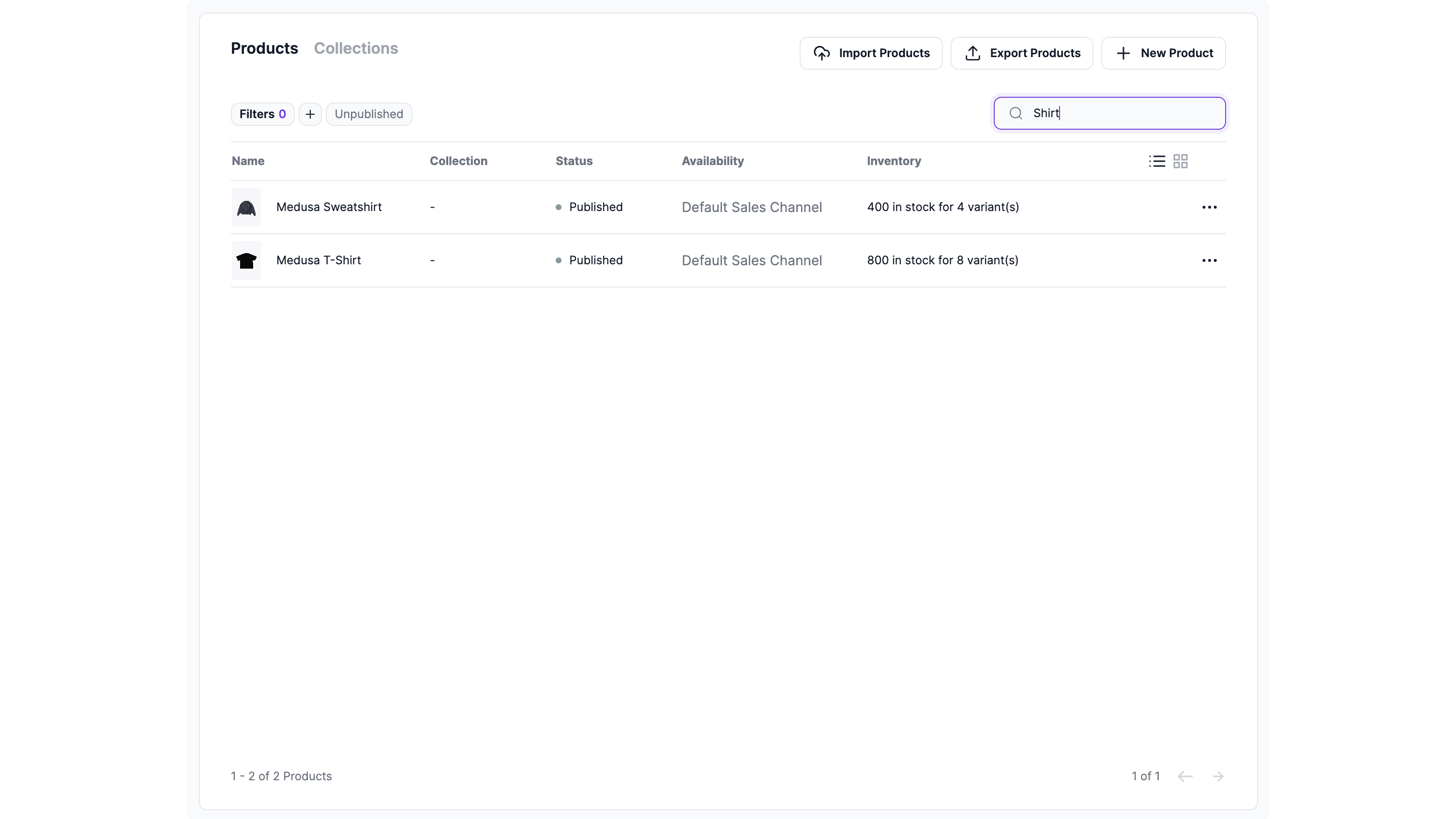Toggle Unpublished filter chip

(x=369, y=113)
